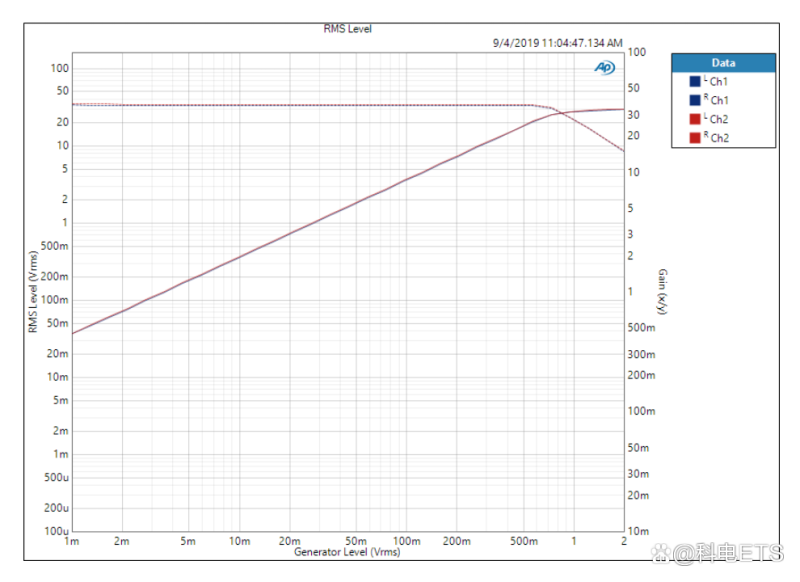
Task: Click the 100u tick on left axis
Action: (58, 531)
